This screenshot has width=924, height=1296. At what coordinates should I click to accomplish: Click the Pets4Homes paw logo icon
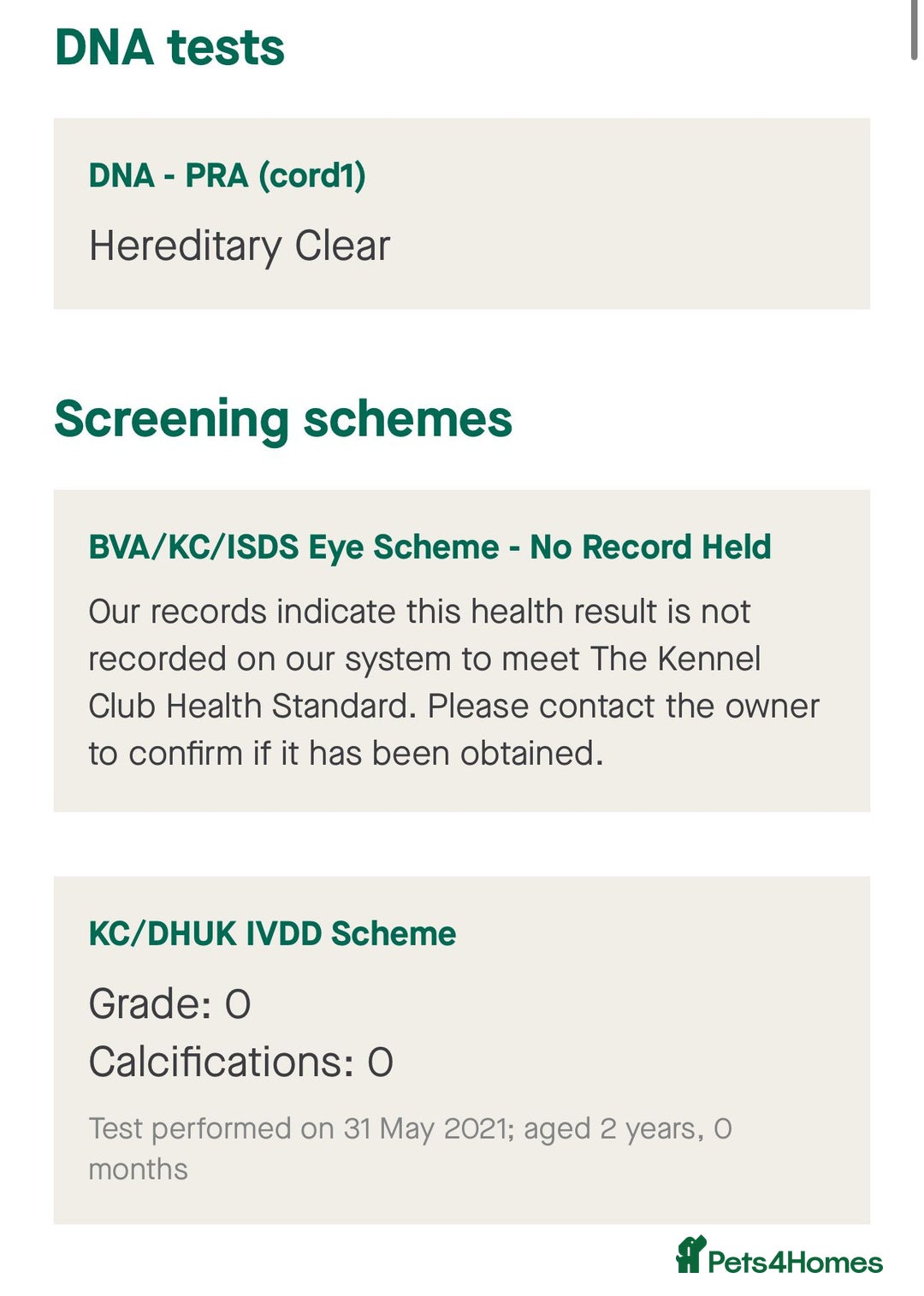click(690, 1255)
